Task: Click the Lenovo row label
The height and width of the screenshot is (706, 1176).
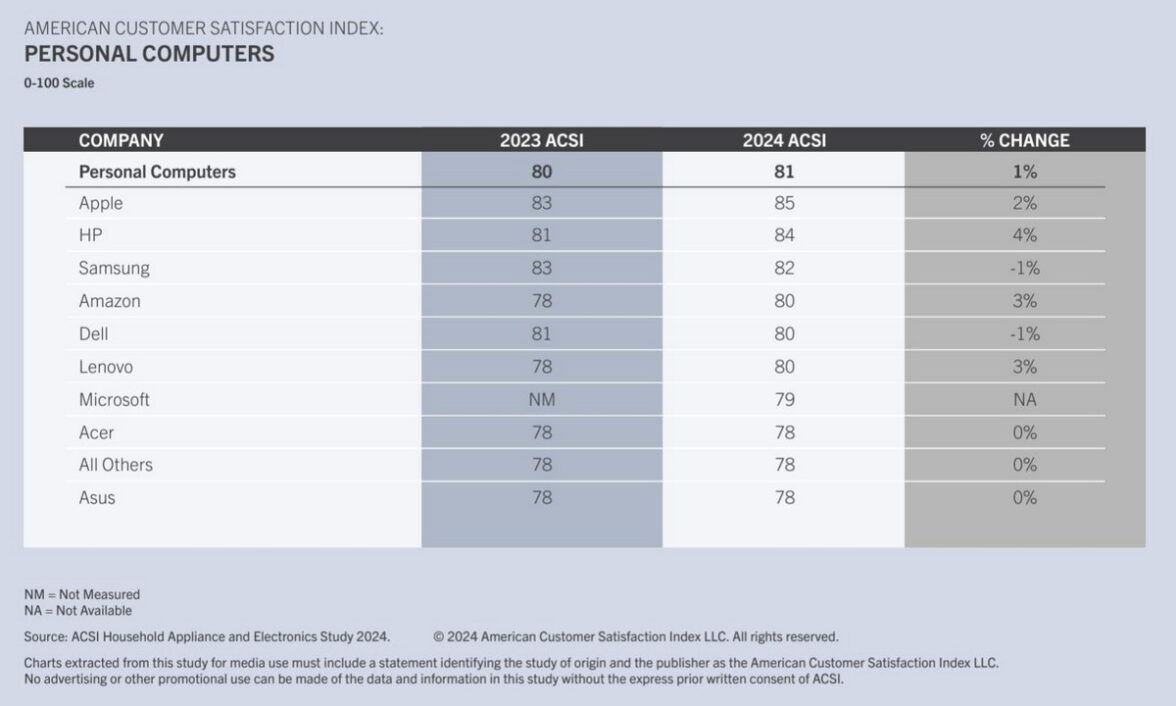Action: (106, 367)
